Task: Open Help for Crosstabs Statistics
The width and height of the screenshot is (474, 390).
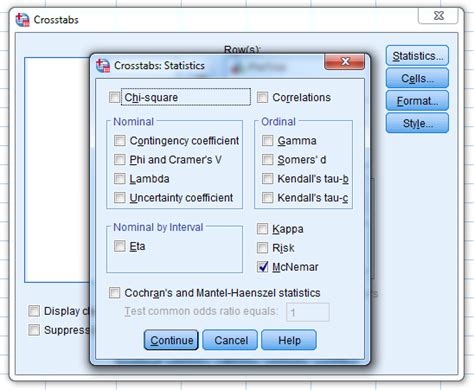Action: [x=289, y=340]
